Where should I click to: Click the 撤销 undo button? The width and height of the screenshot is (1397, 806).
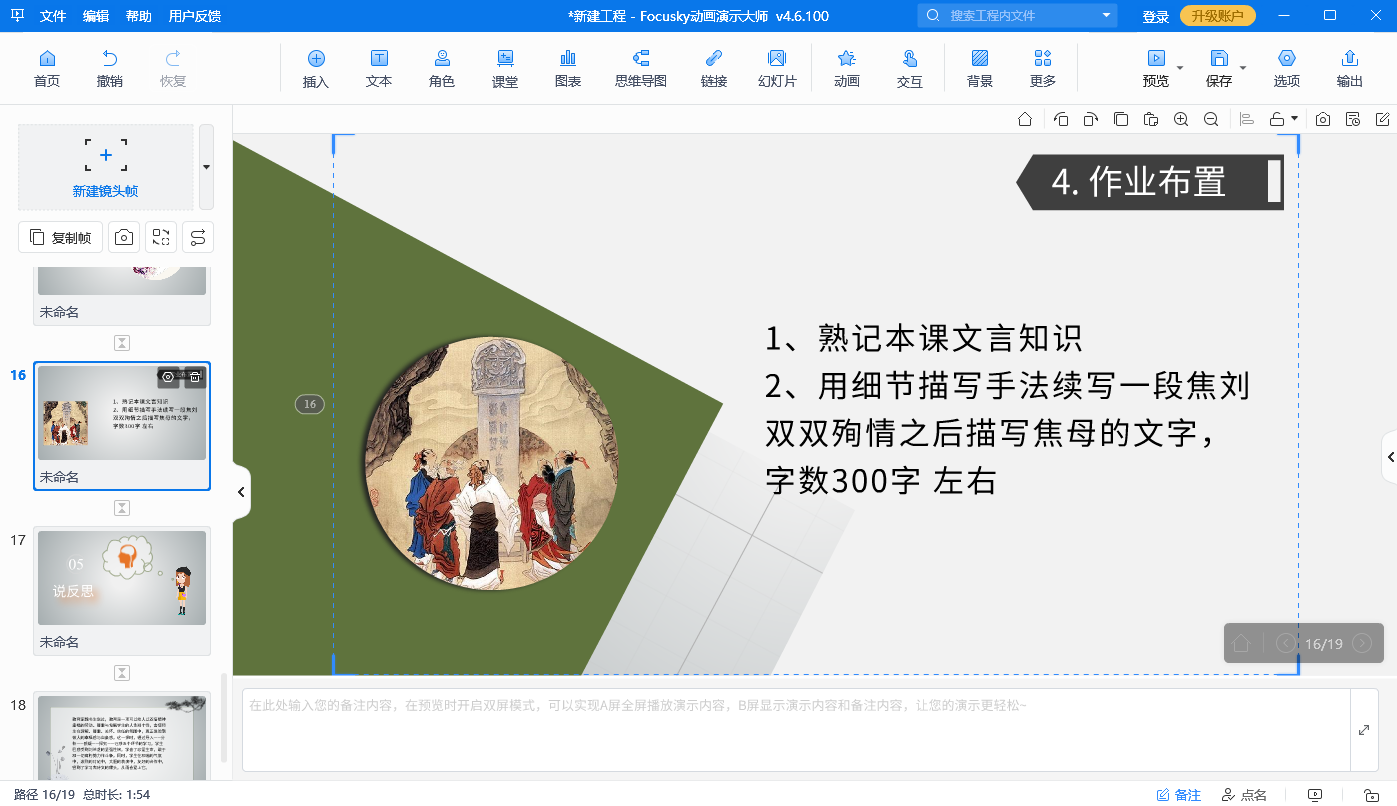[110, 69]
